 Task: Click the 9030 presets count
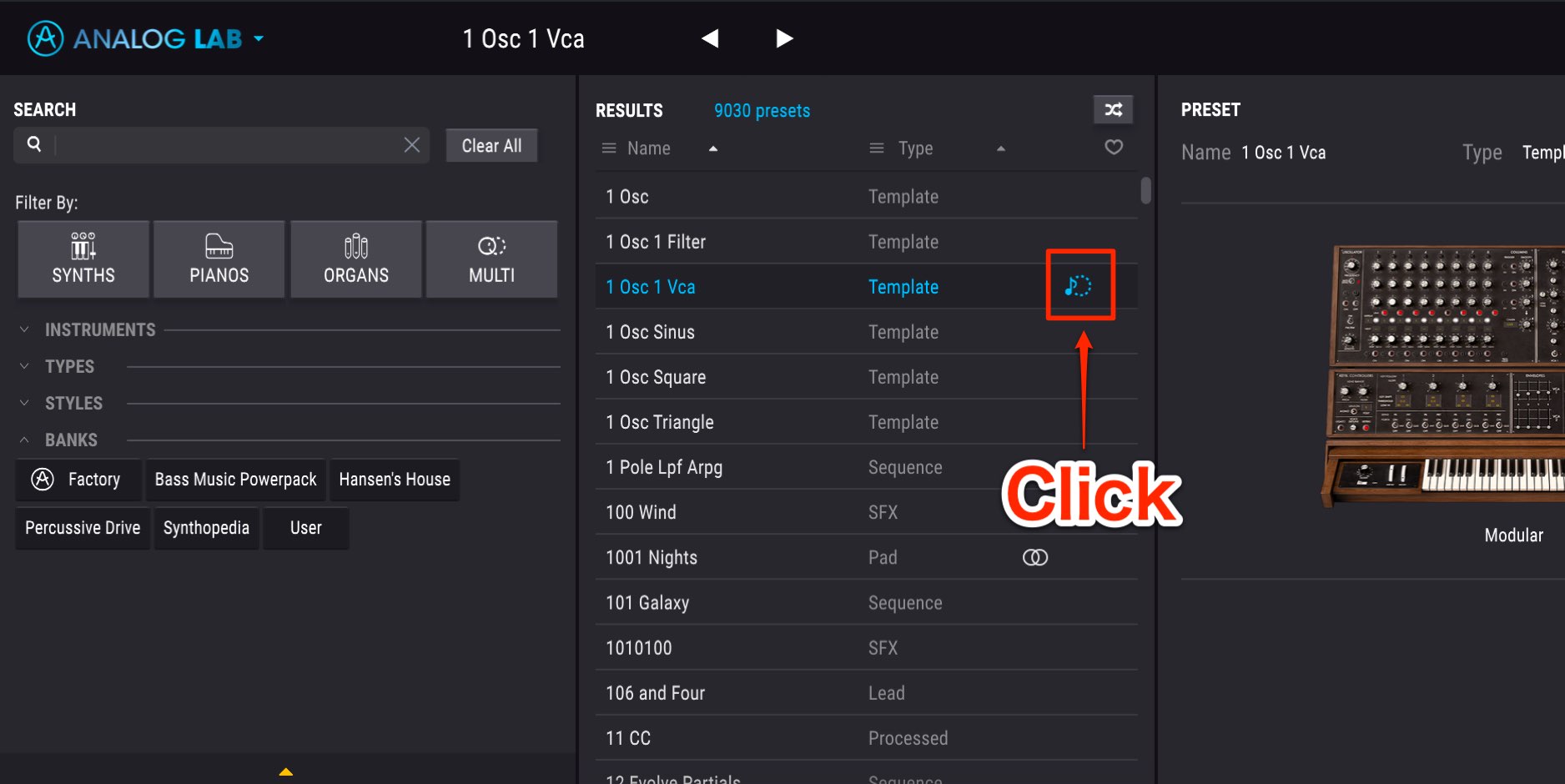(762, 110)
